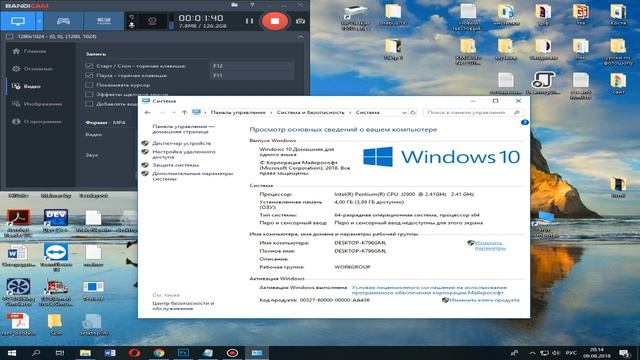640x360 pixels.
Task: Enable Эффекты щелчков мыши checkbox
Action: point(89,94)
